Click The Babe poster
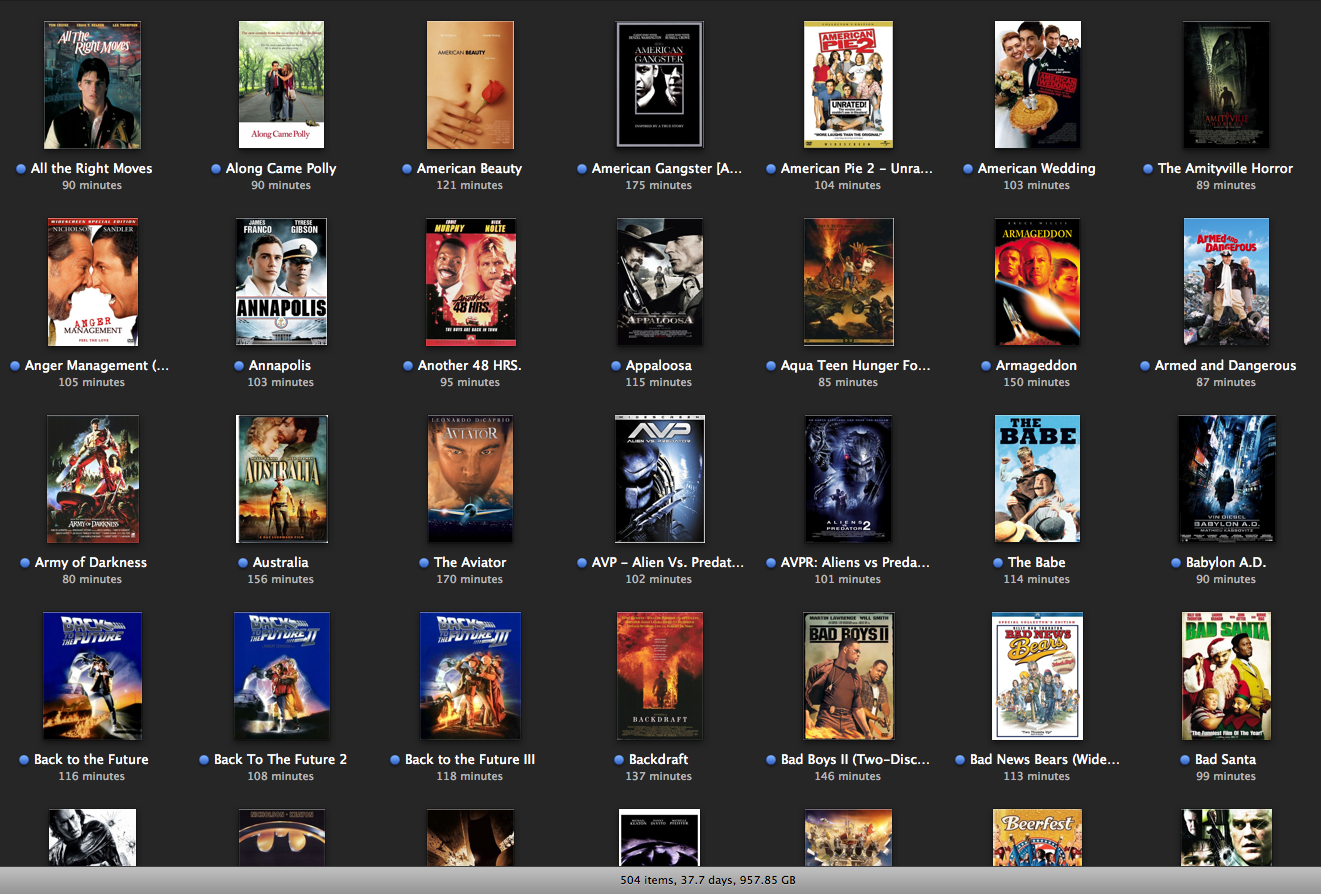The height and width of the screenshot is (894, 1321). pyautogui.click(x=1037, y=479)
